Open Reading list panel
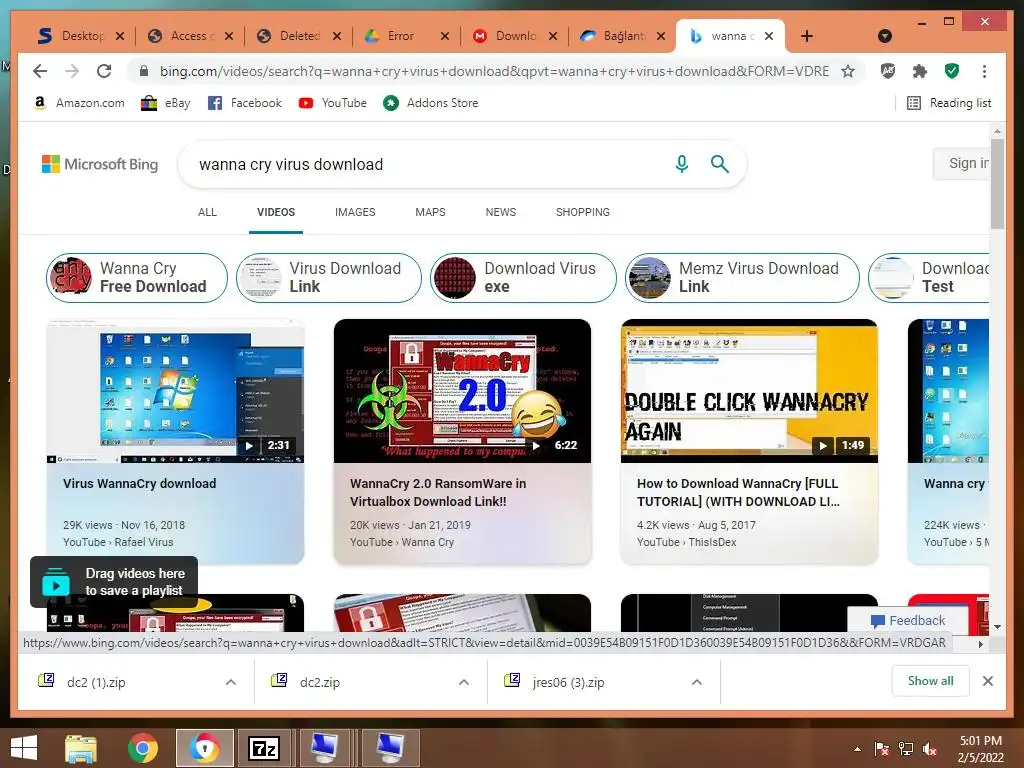 pos(950,103)
